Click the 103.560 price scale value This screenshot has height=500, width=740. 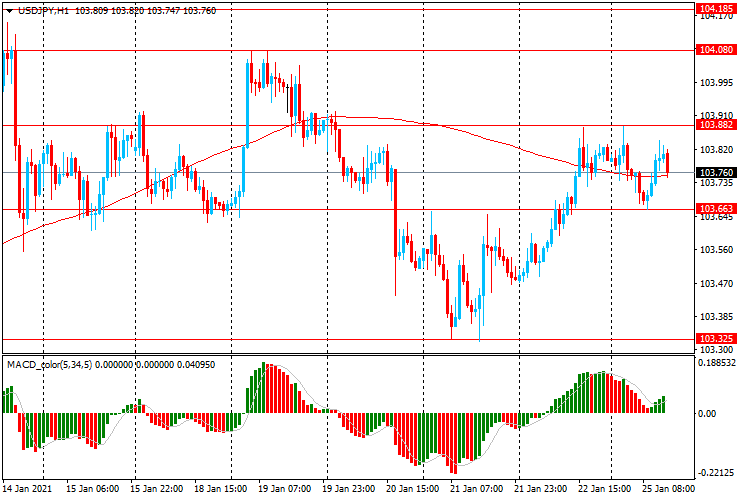[716, 250]
